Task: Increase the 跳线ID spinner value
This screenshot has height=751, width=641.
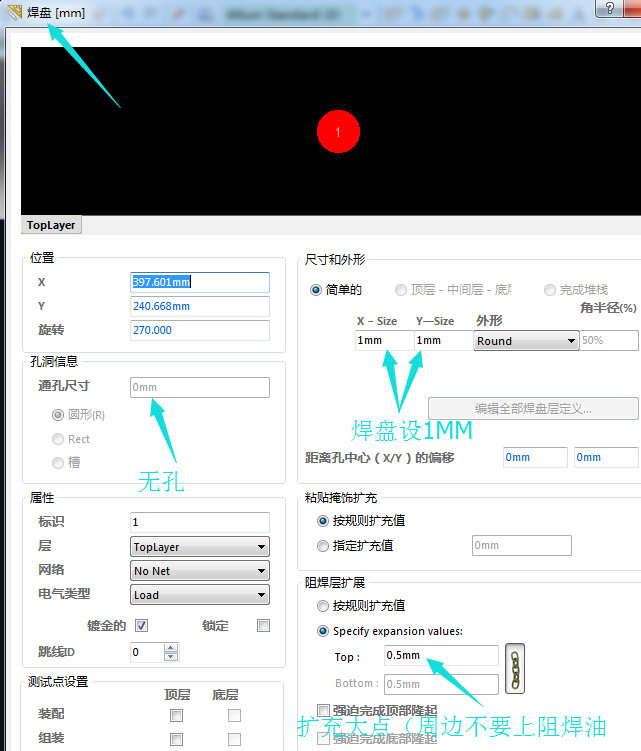Action: (171, 648)
